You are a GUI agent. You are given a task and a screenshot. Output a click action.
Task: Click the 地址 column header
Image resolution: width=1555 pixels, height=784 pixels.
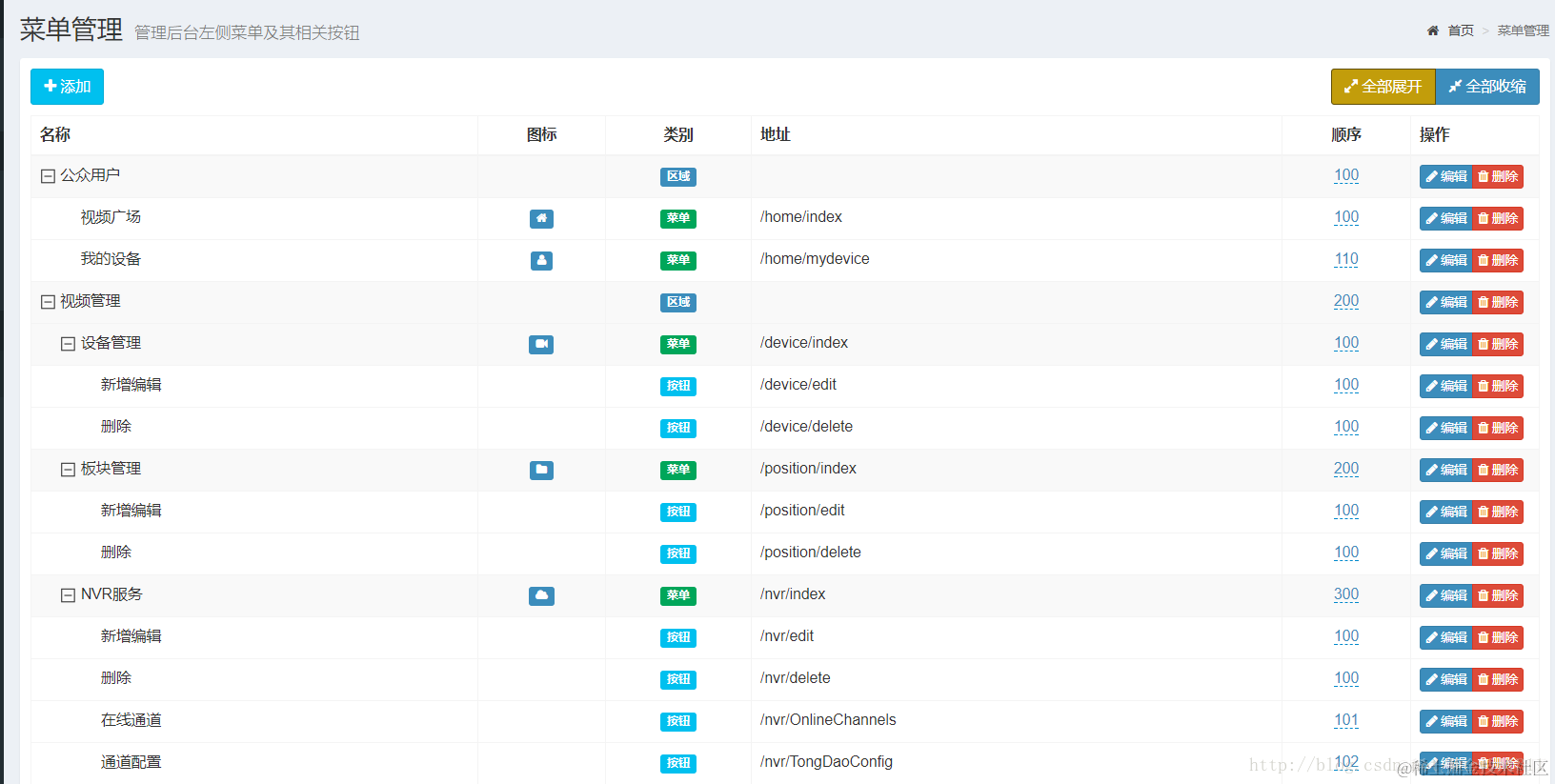tap(776, 135)
